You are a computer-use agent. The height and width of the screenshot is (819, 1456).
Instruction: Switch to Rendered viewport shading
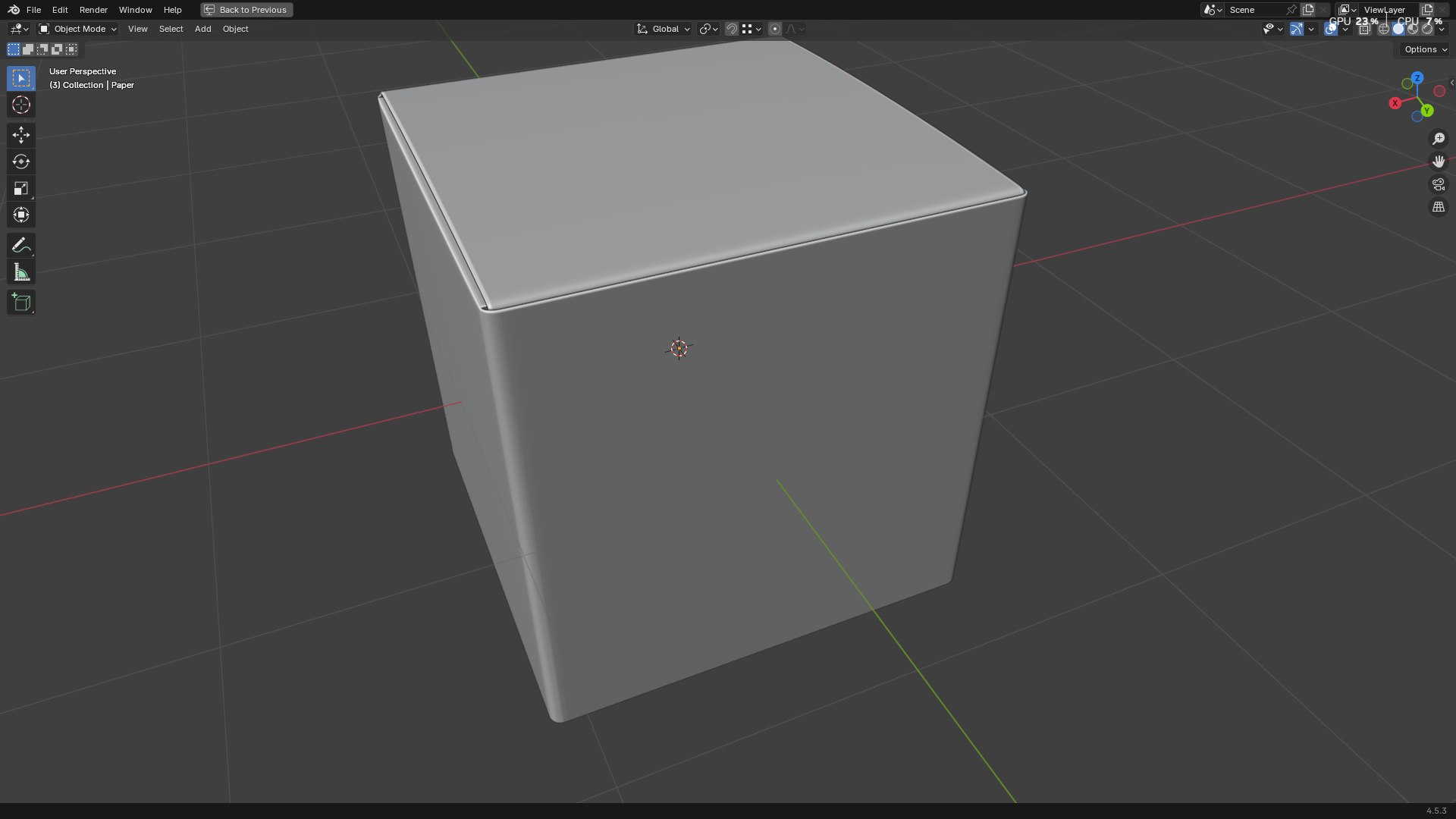(x=1427, y=29)
